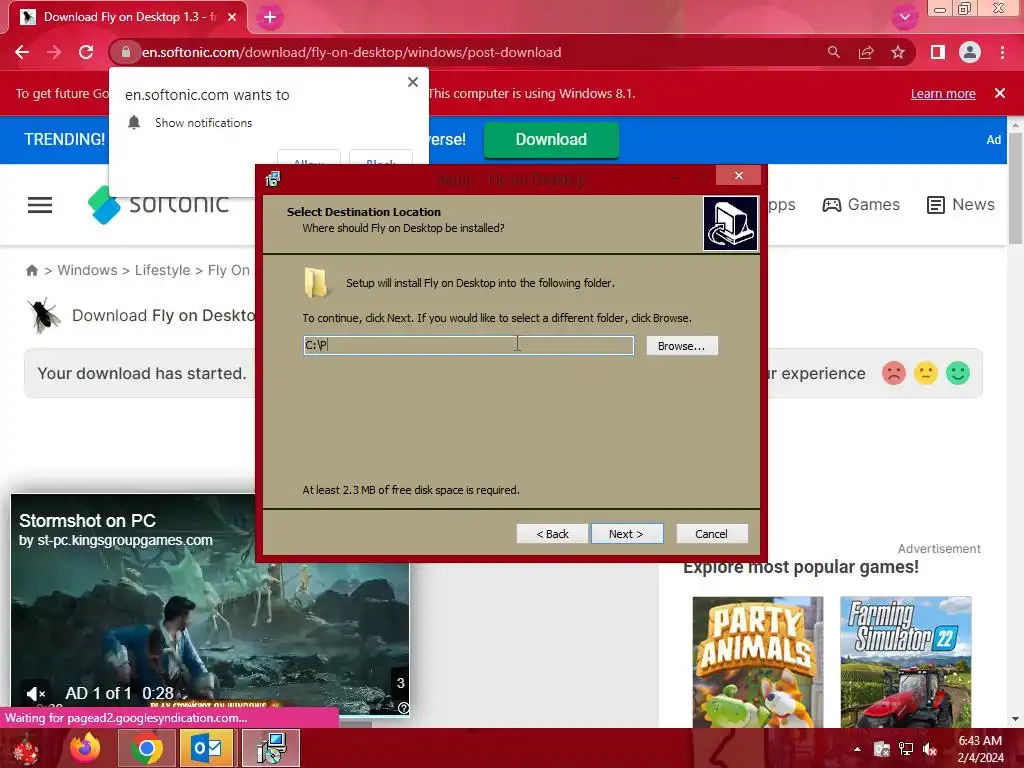Rate experience with green happy face
Image resolution: width=1024 pixels, height=768 pixels.
pos(958,373)
